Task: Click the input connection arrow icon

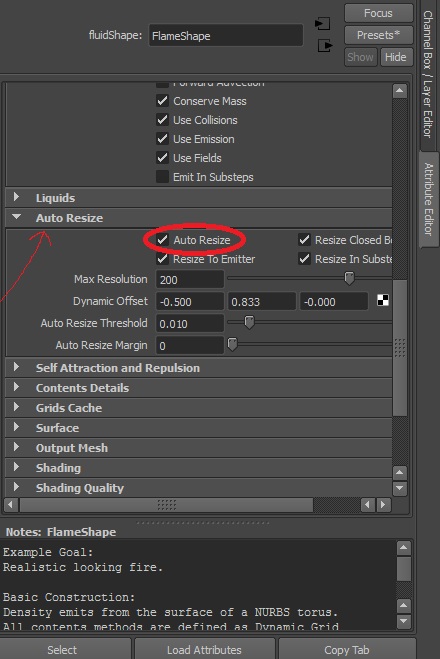Action: click(x=323, y=24)
